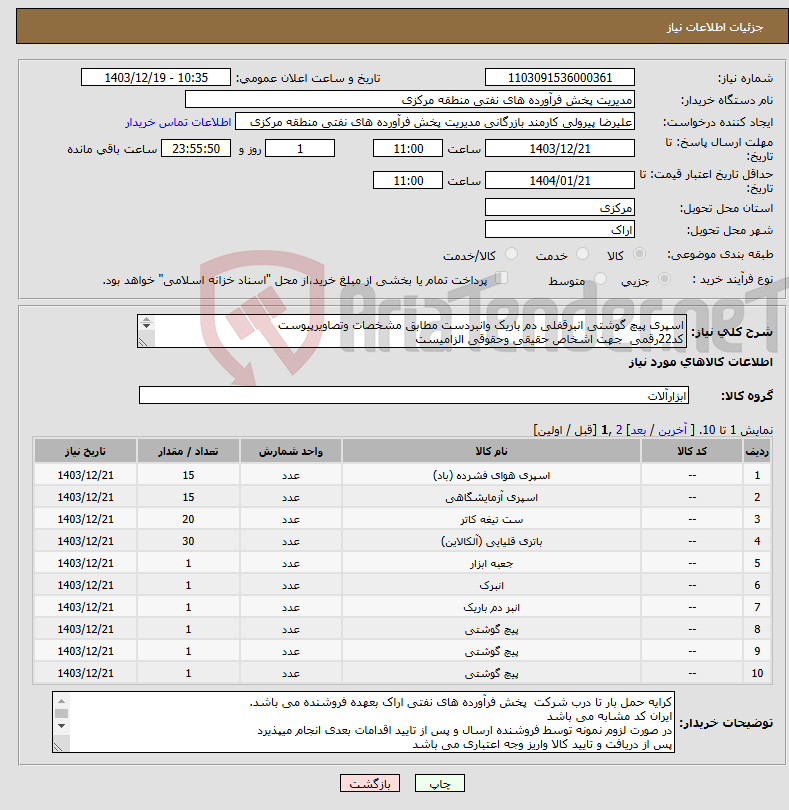Open the اطلاعات تماس خریدار link
Image resolution: width=789 pixels, height=810 pixels.
(178, 122)
